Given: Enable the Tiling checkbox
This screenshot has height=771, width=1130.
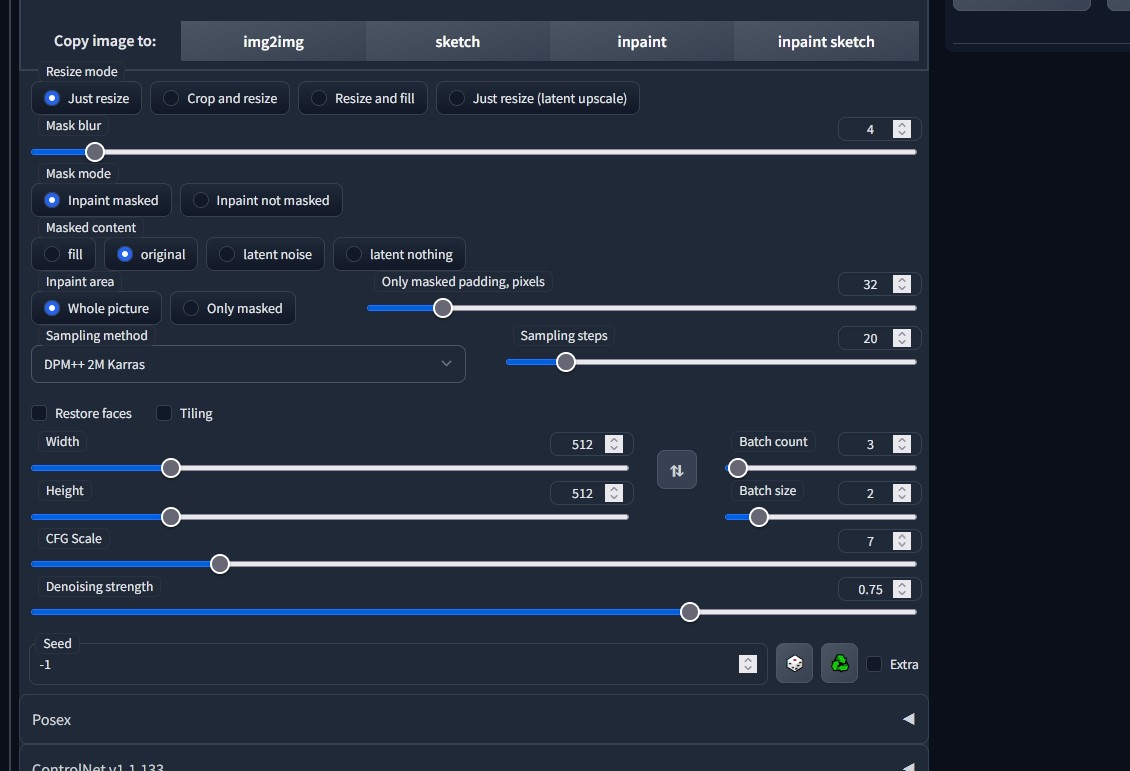Looking at the screenshot, I should point(164,413).
